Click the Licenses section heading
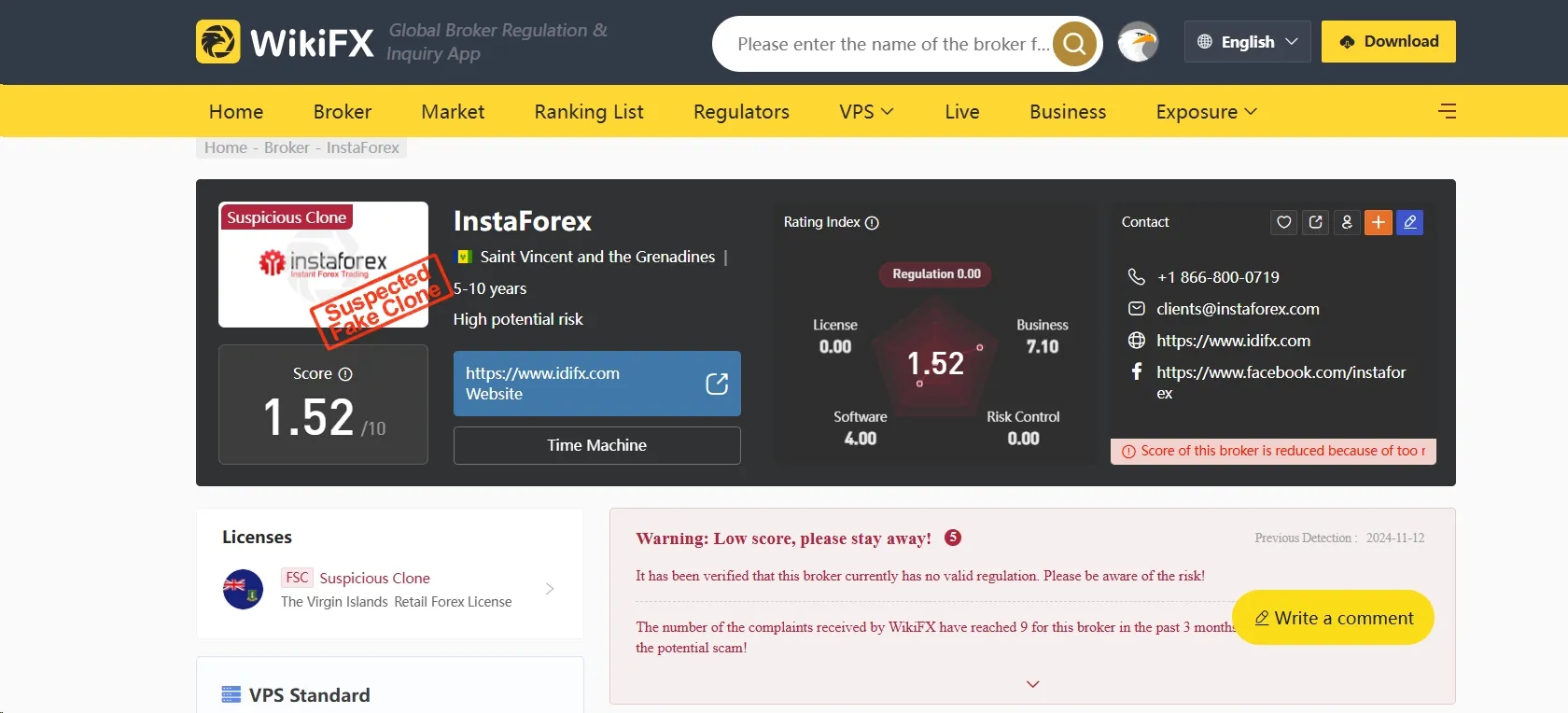This screenshot has width=1568, height=713. 257,537
